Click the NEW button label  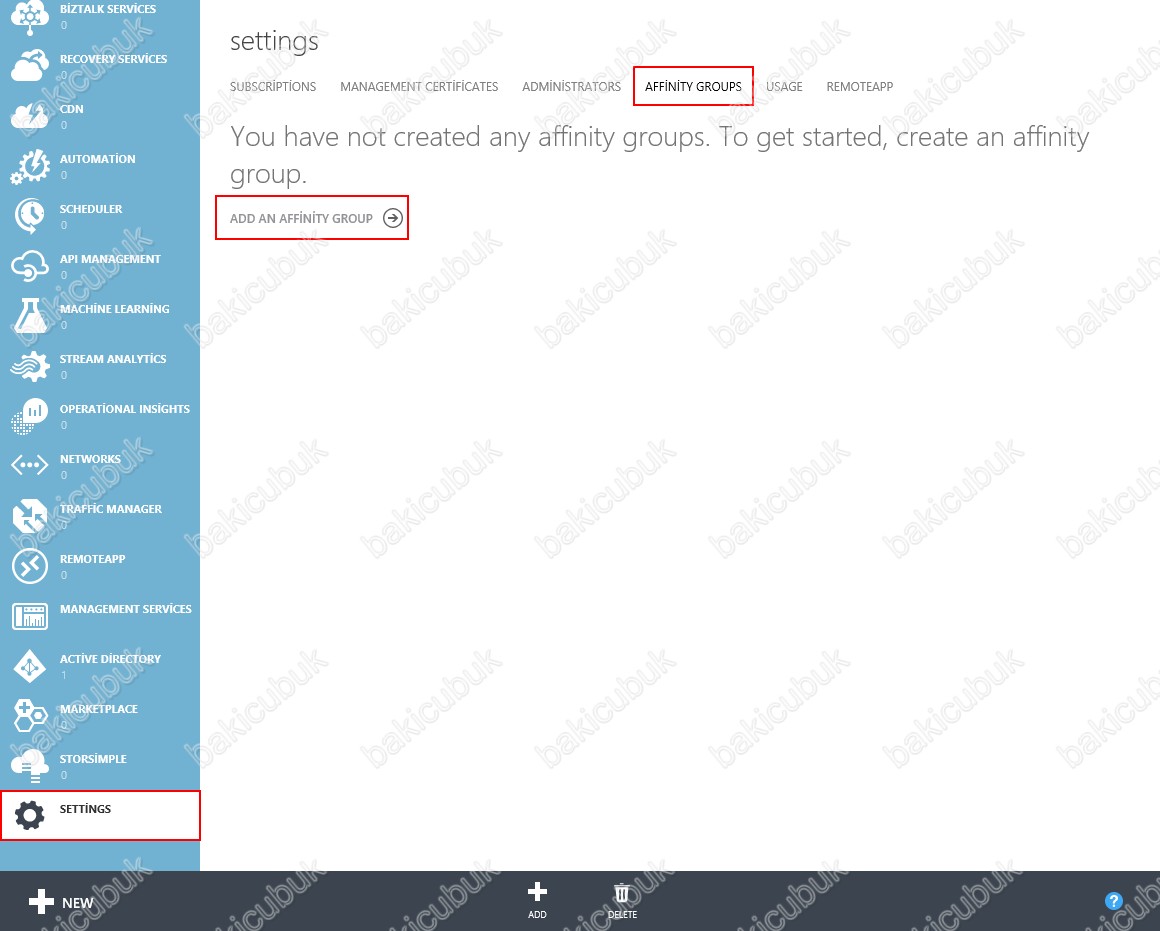[78, 903]
